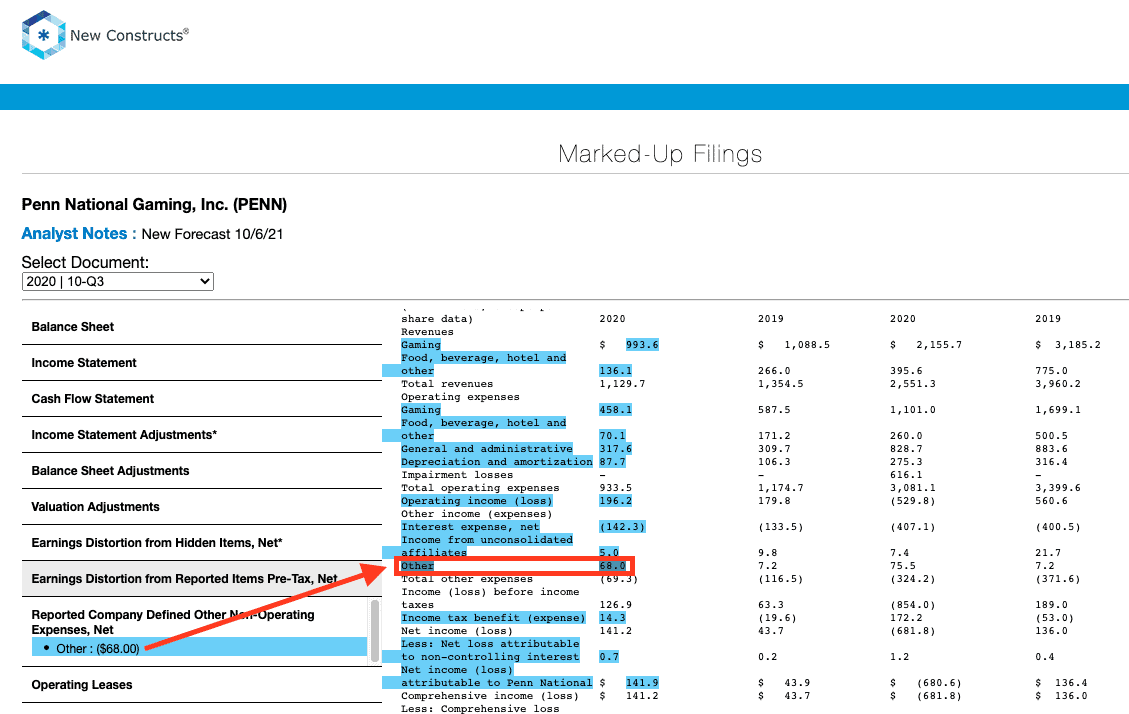Click the Total revenues value 1,129.7
Image resolution: width=1129 pixels, height=714 pixels.
coord(622,384)
